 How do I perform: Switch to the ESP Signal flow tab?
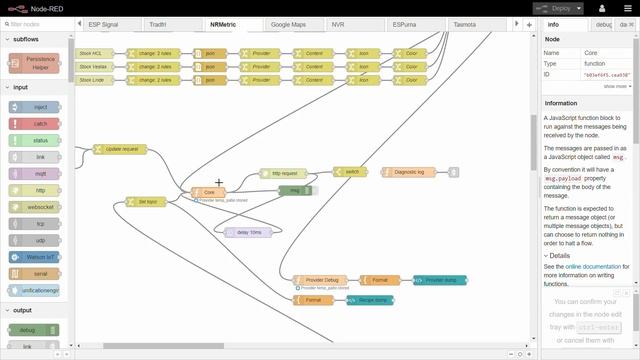point(113,25)
